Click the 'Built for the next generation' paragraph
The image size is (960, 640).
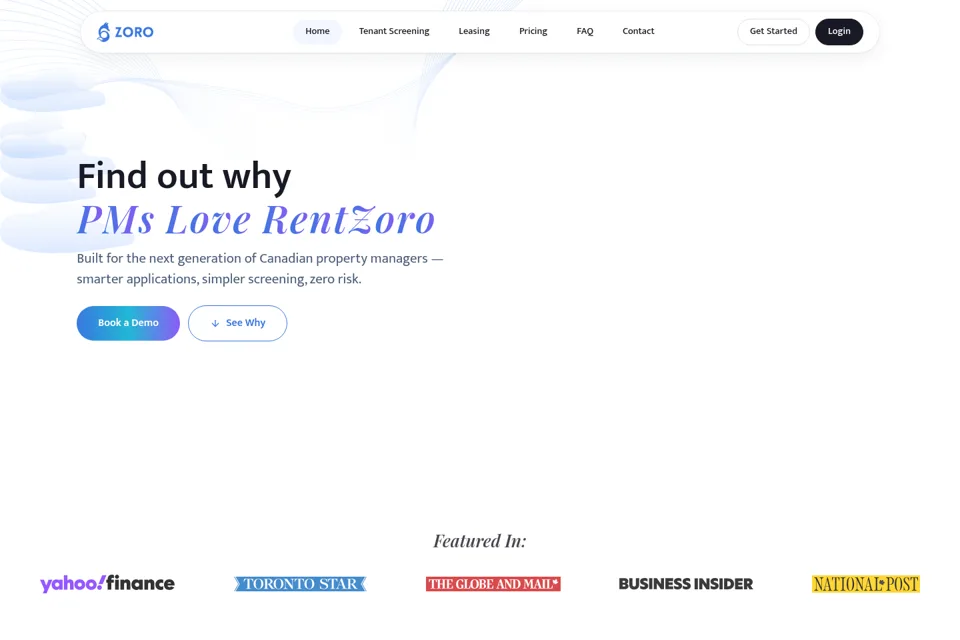[x=260, y=268]
